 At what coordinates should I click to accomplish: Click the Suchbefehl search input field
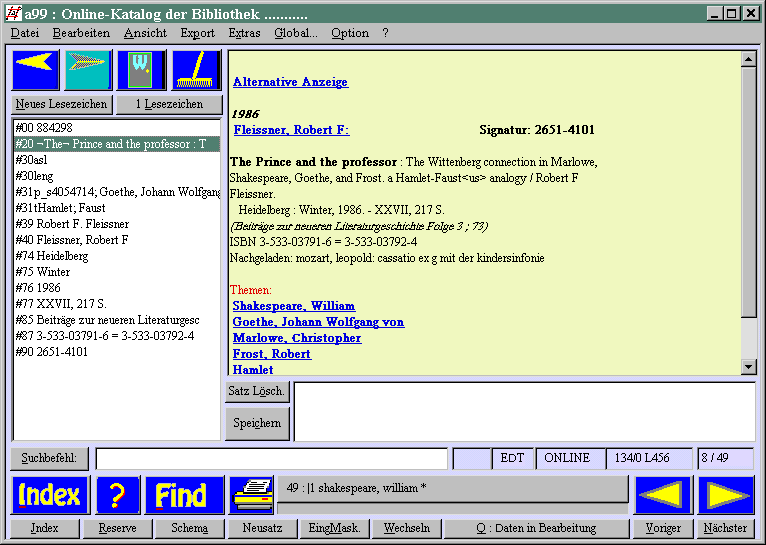tap(272, 459)
